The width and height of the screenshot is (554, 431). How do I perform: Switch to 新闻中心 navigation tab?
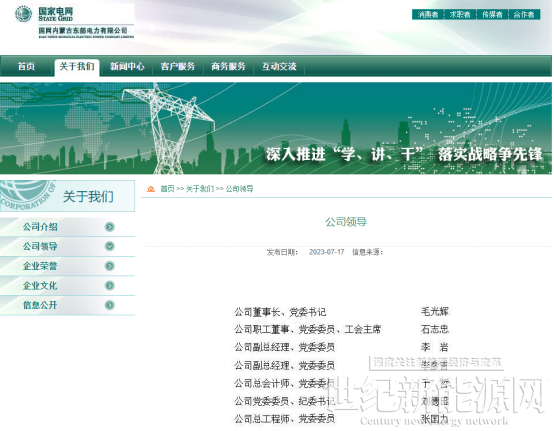pos(127,66)
